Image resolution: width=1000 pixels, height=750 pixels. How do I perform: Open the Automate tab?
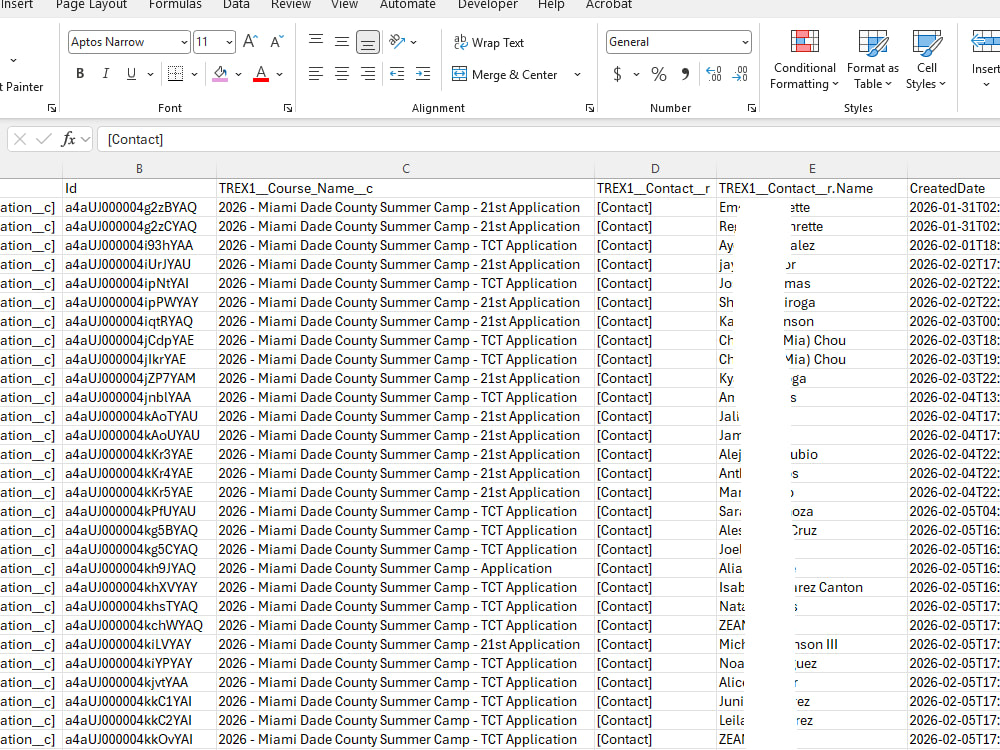pos(408,4)
